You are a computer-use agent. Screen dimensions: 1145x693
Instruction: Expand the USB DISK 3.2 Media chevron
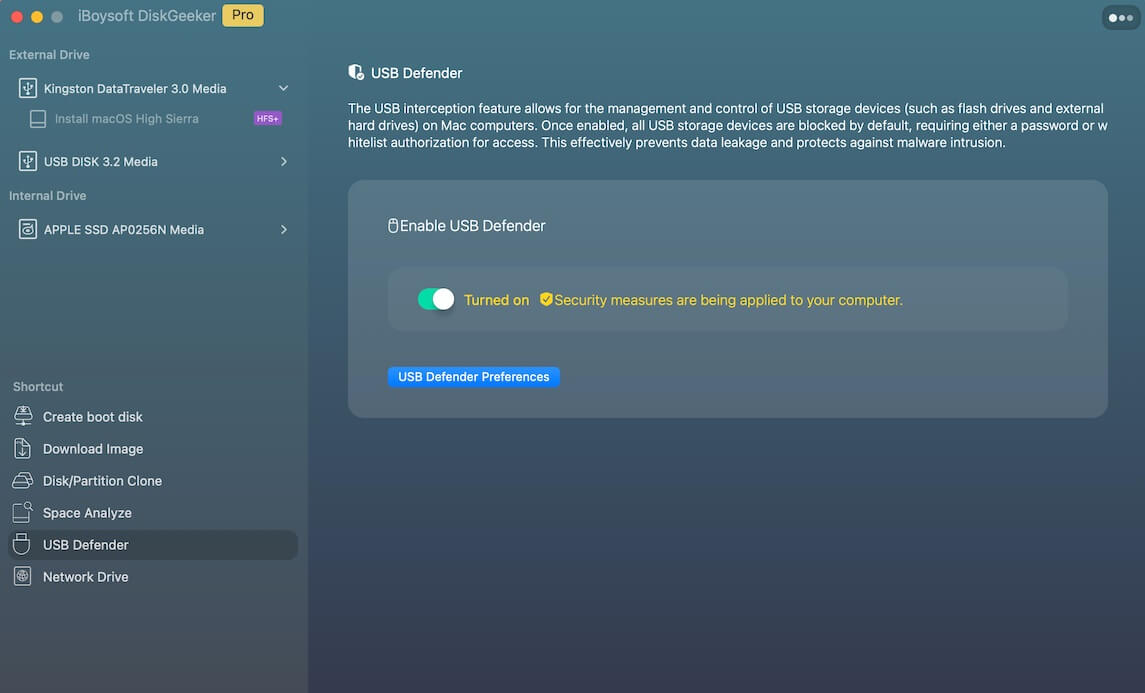tap(284, 162)
